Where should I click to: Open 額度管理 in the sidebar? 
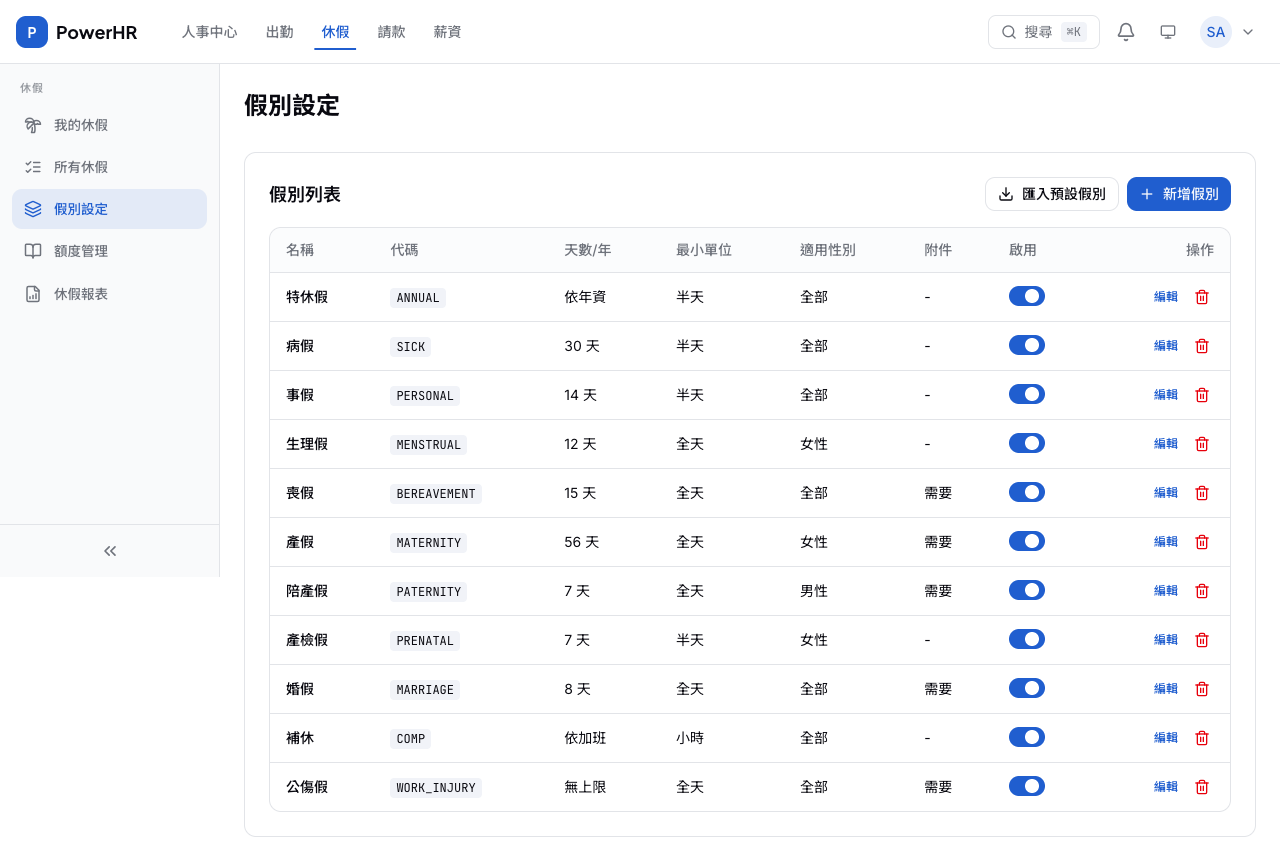(80, 250)
